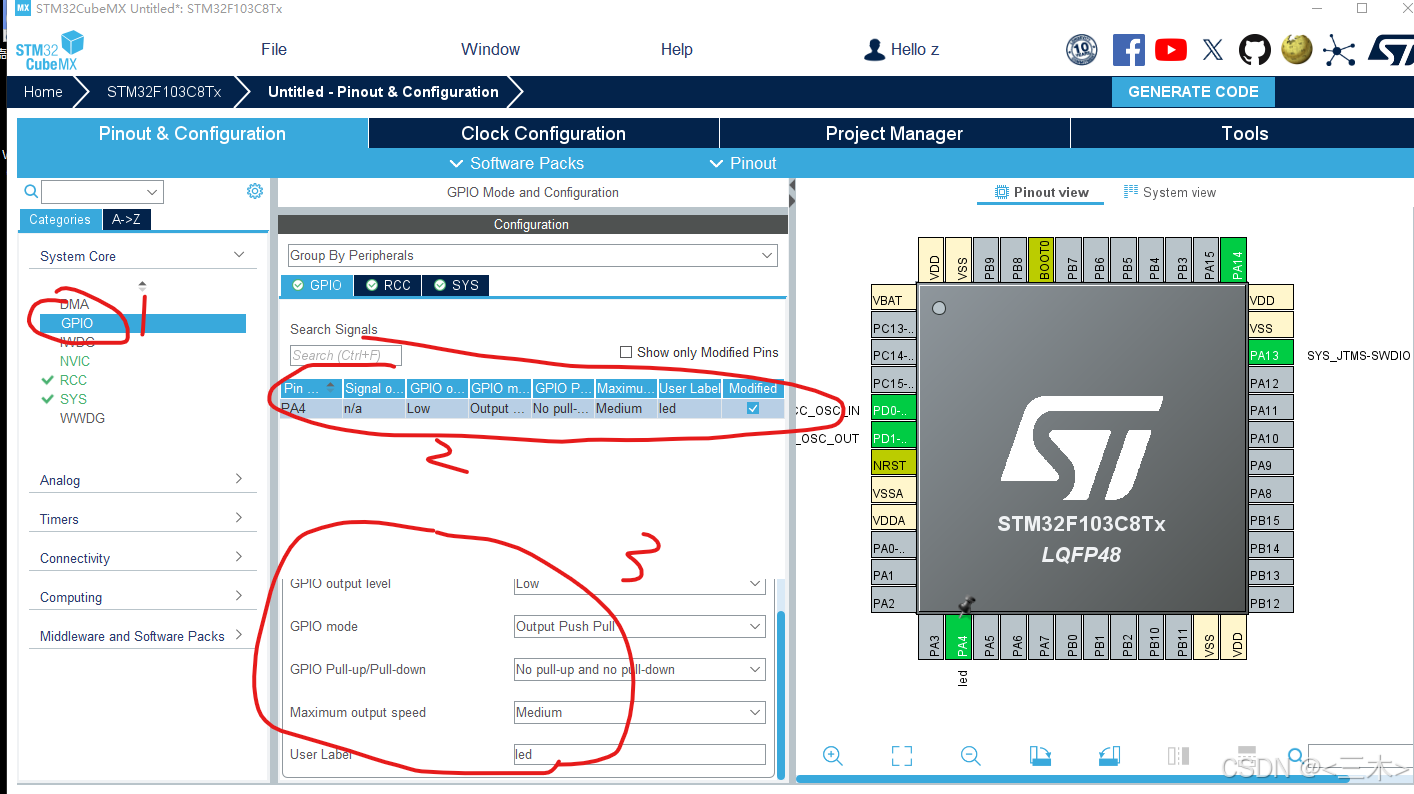
Task: Select the PA4 row in GPIO table
Action: pos(530,408)
